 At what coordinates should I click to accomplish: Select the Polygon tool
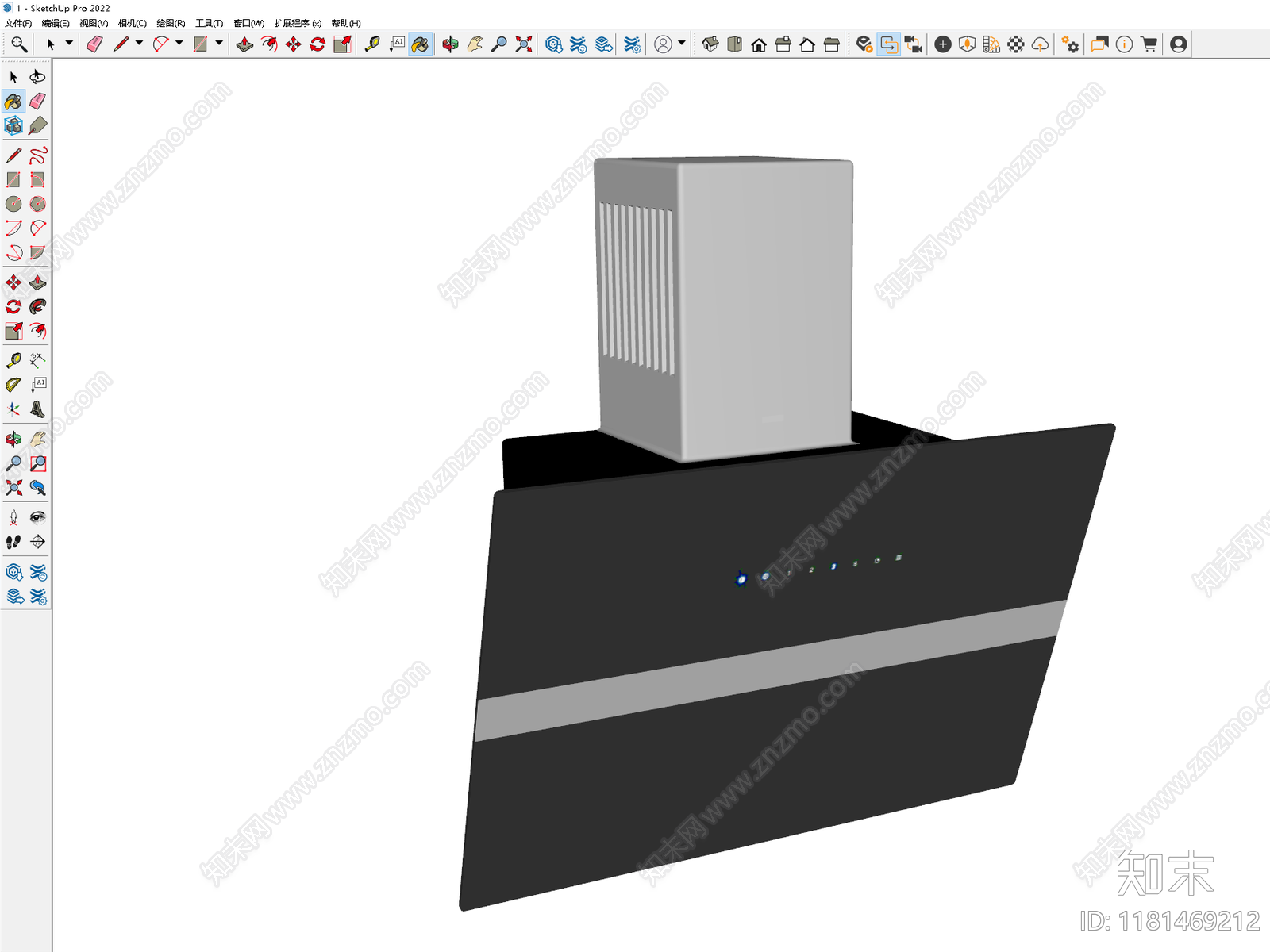click(x=37, y=204)
